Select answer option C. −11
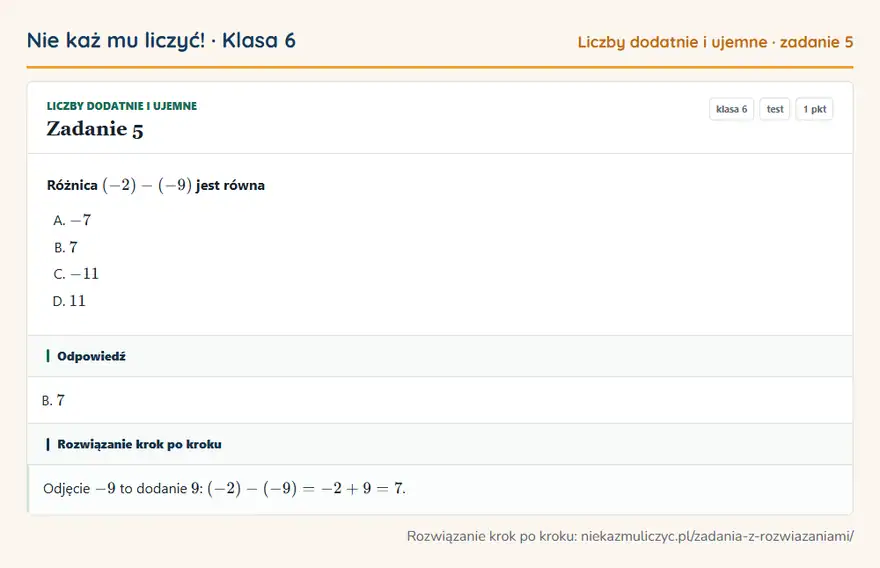 tap(76, 274)
